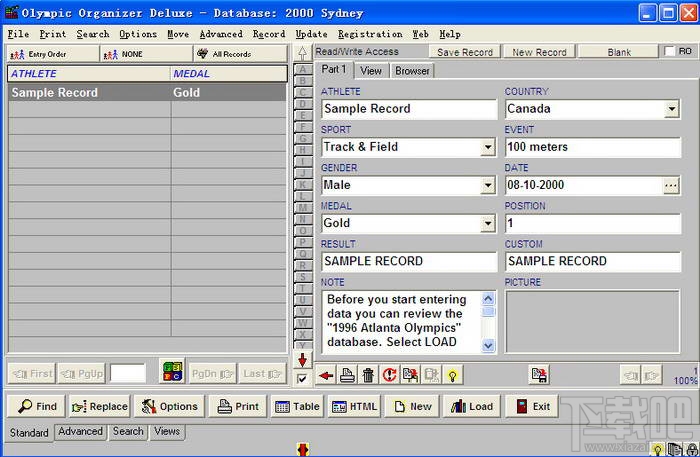Click the colorful four-square icon between PgUp and PgDn

pos(172,371)
